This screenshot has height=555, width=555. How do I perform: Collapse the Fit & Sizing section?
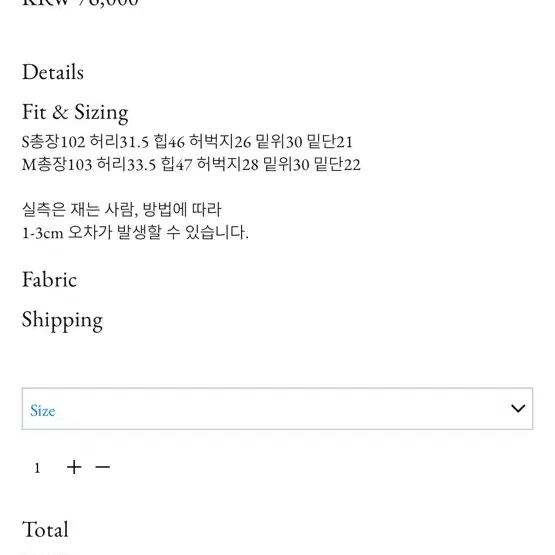[75, 113]
